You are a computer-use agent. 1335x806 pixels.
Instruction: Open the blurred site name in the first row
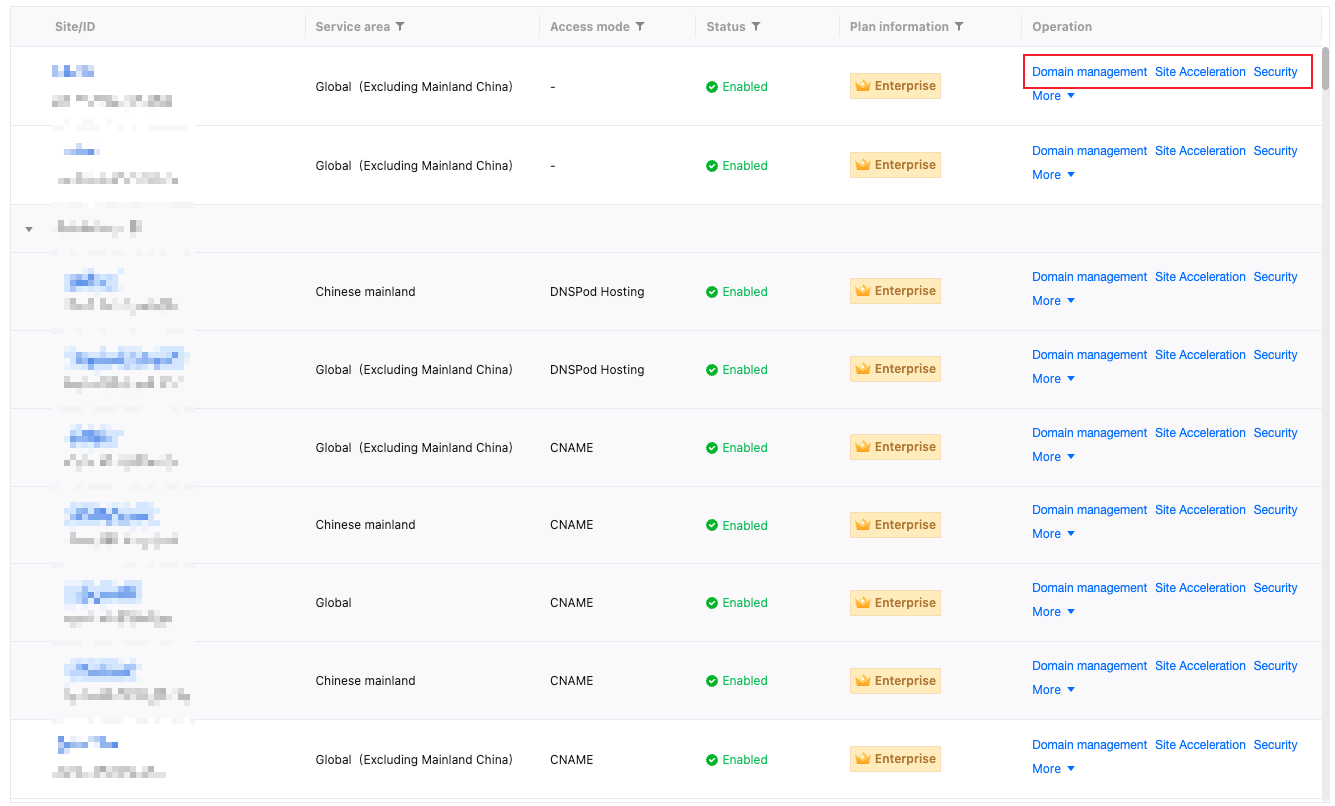pyautogui.click(x=73, y=72)
